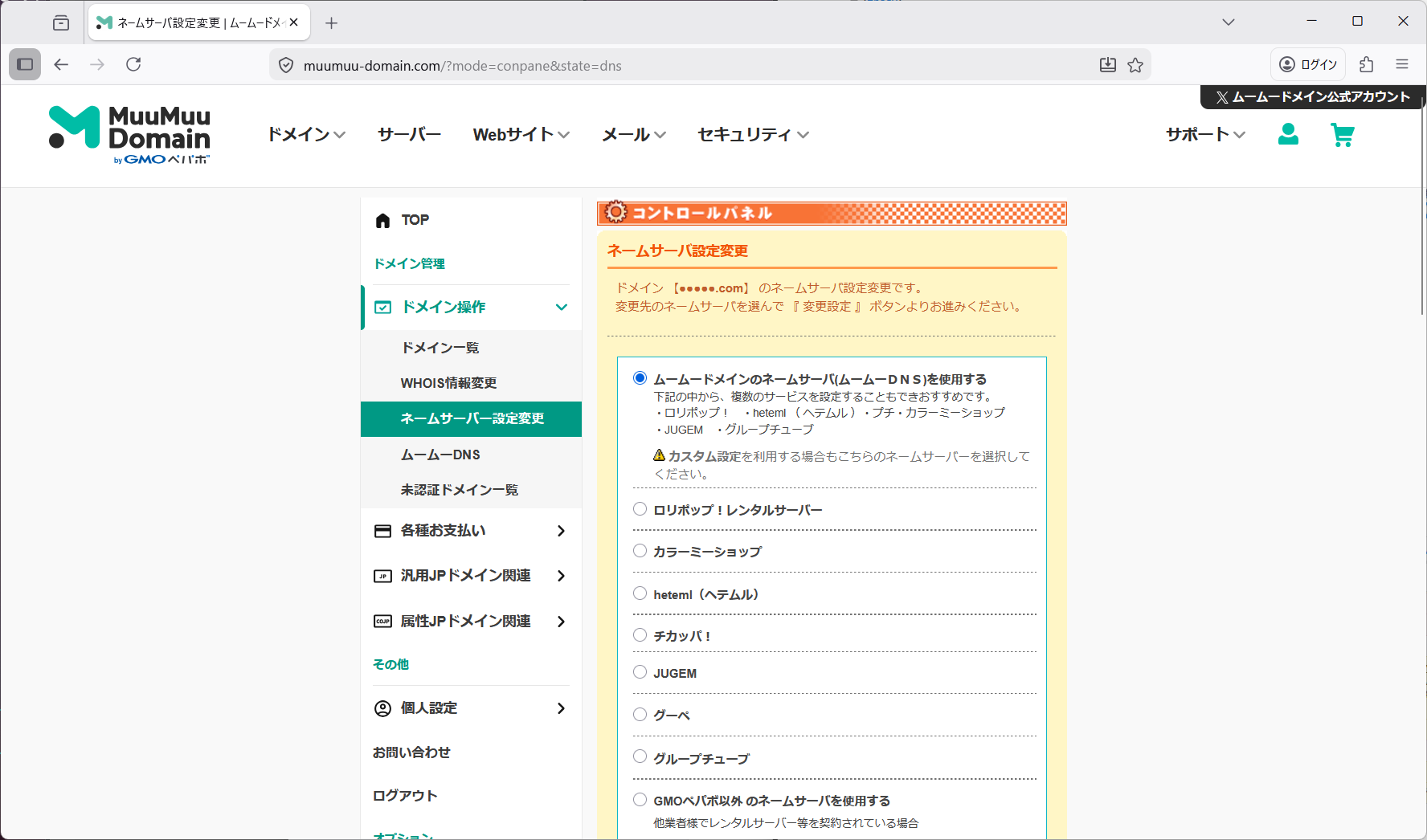Click the browser ログイン button
Viewport: 1427px width, 840px height.
tap(1308, 64)
